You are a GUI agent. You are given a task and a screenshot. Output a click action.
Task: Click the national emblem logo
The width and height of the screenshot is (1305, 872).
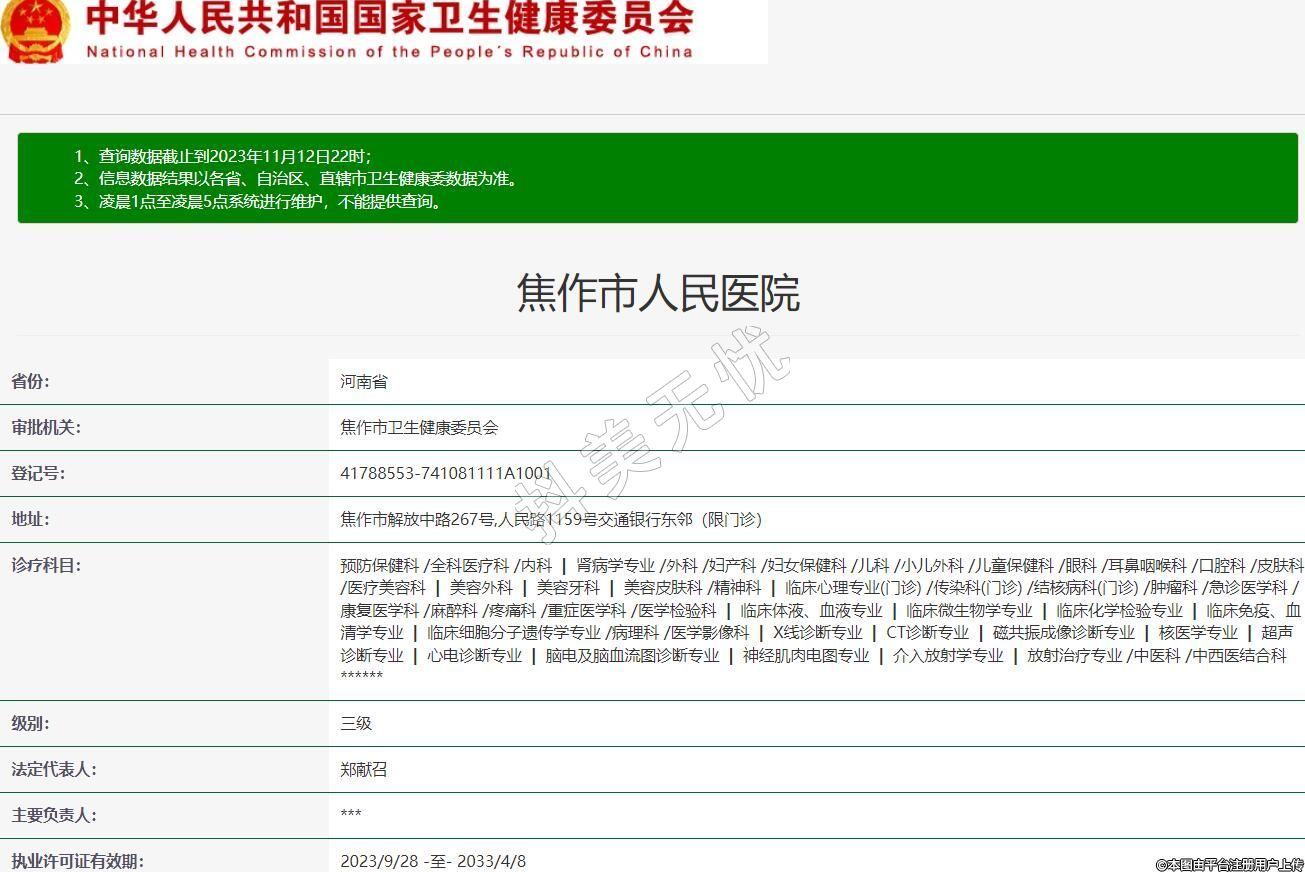click(36, 28)
